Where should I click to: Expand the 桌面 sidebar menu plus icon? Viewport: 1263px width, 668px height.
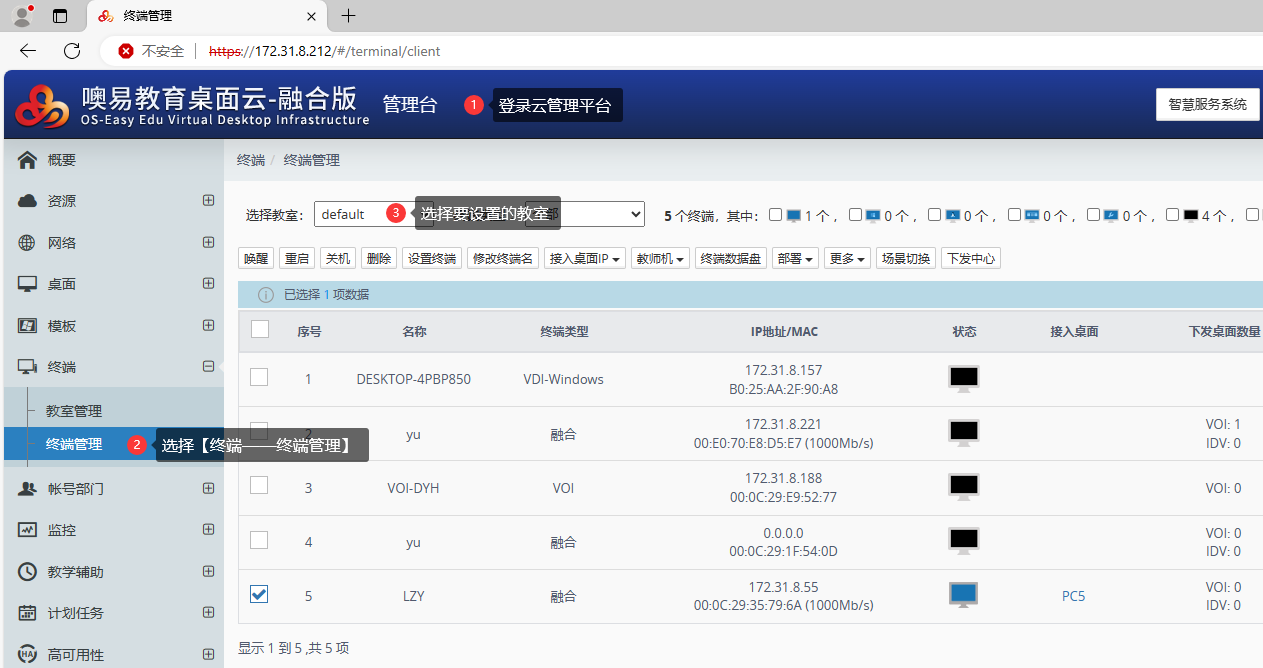tap(208, 284)
